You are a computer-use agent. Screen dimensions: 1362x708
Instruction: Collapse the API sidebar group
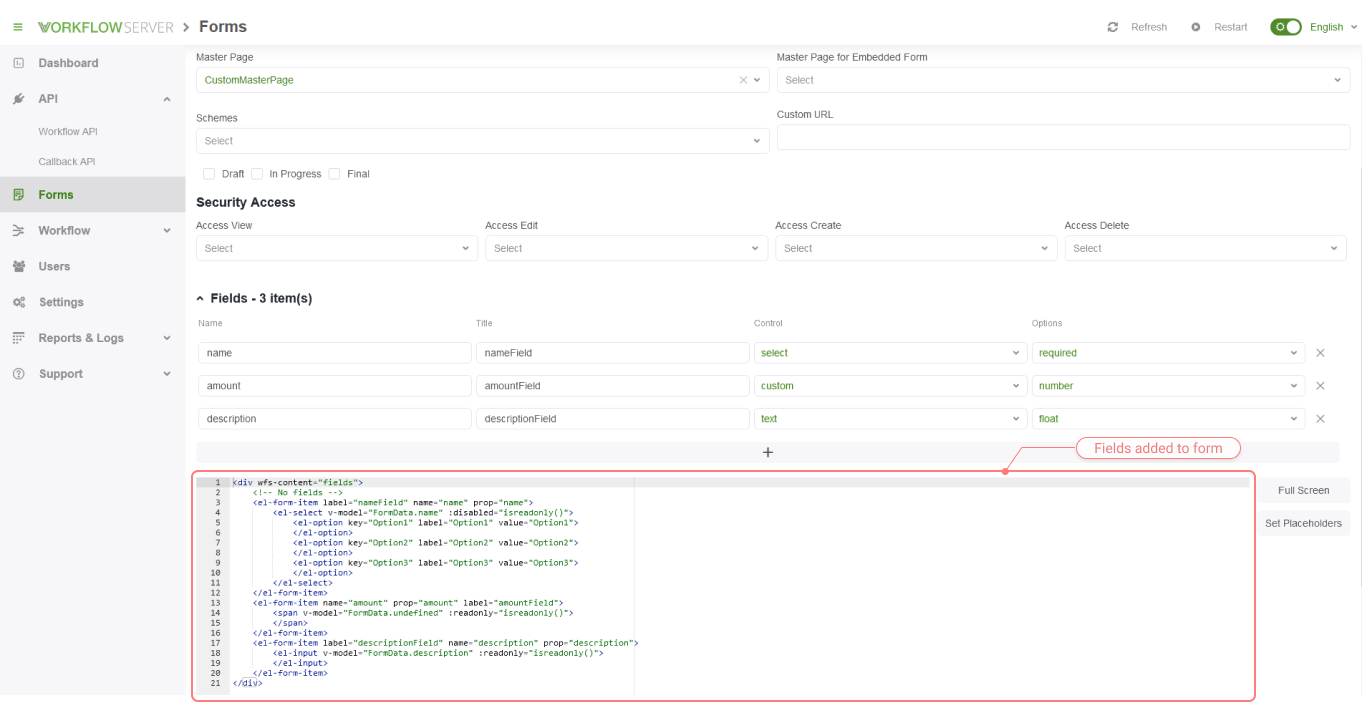pos(167,99)
